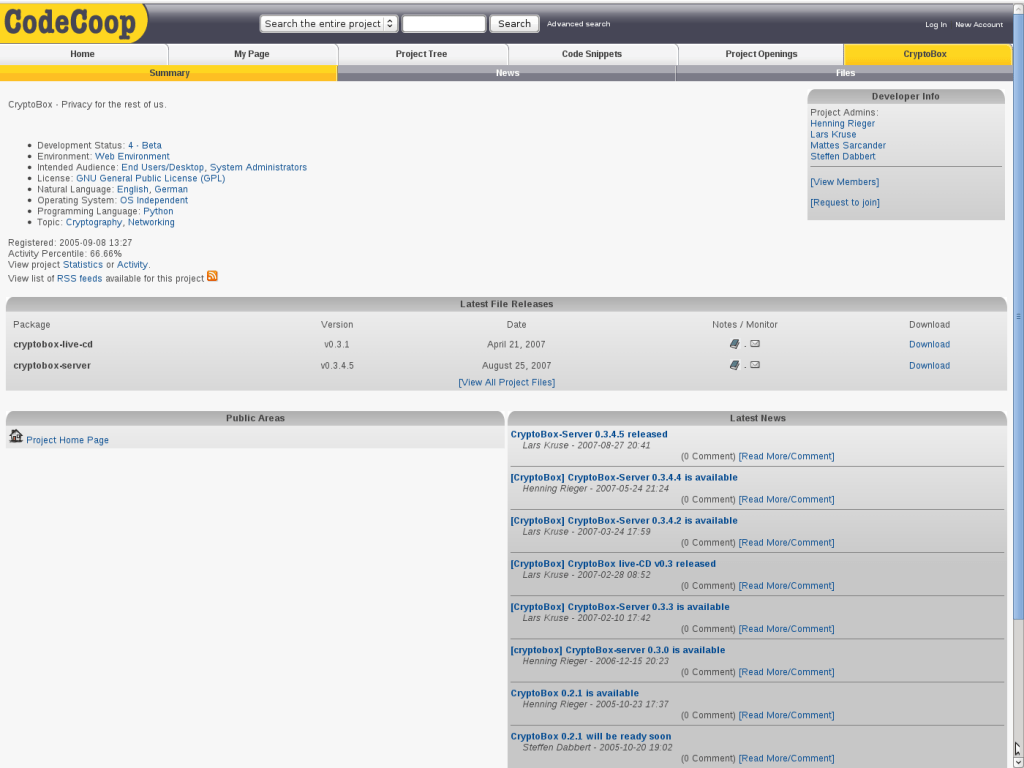Open OS Independent link
1024x768 pixels.
coord(154,200)
